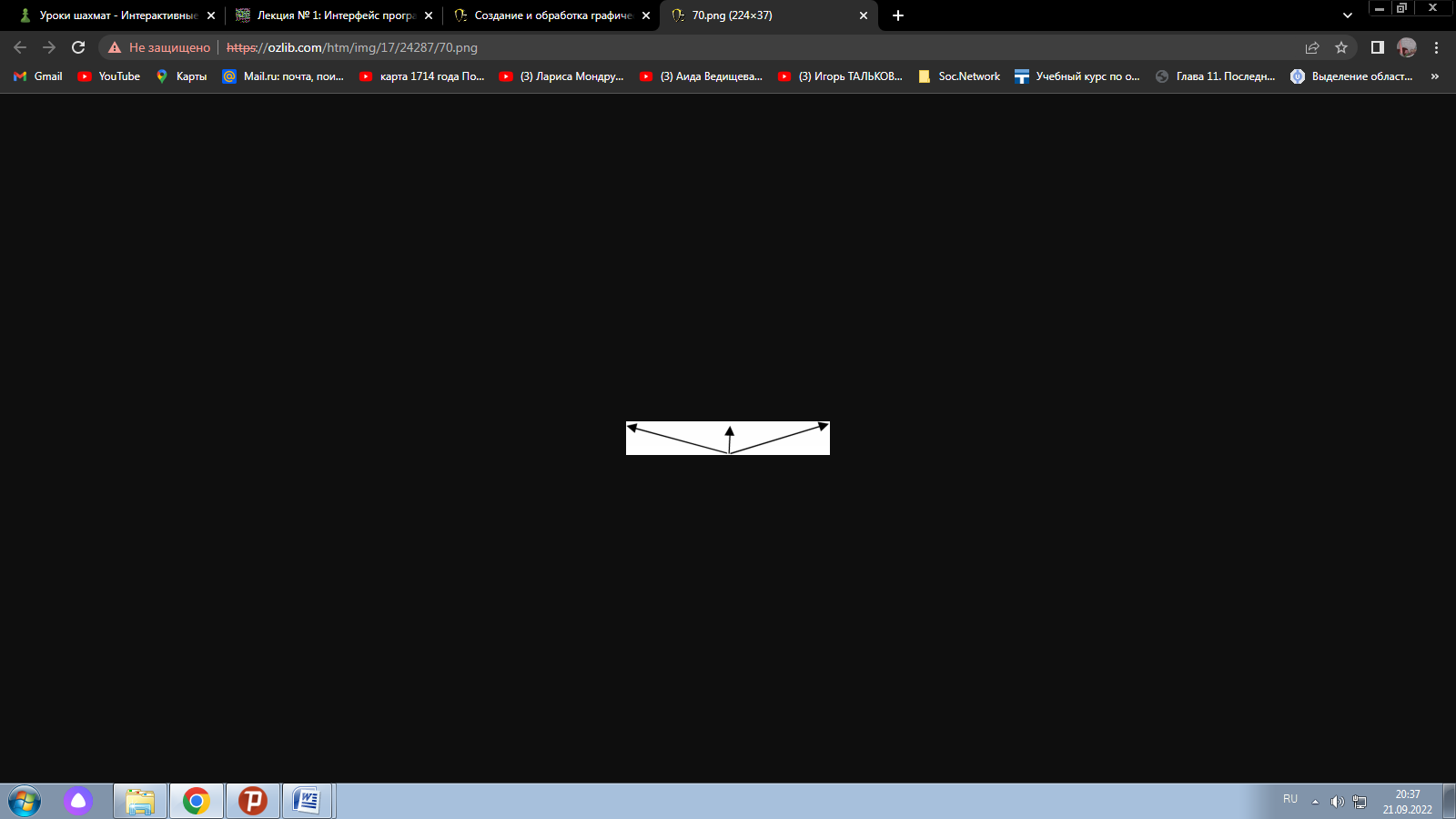The height and width of the screenshot is (819, 1456).
Task: Open Игорь Тальков bookmark
Action: click(840, 76)
